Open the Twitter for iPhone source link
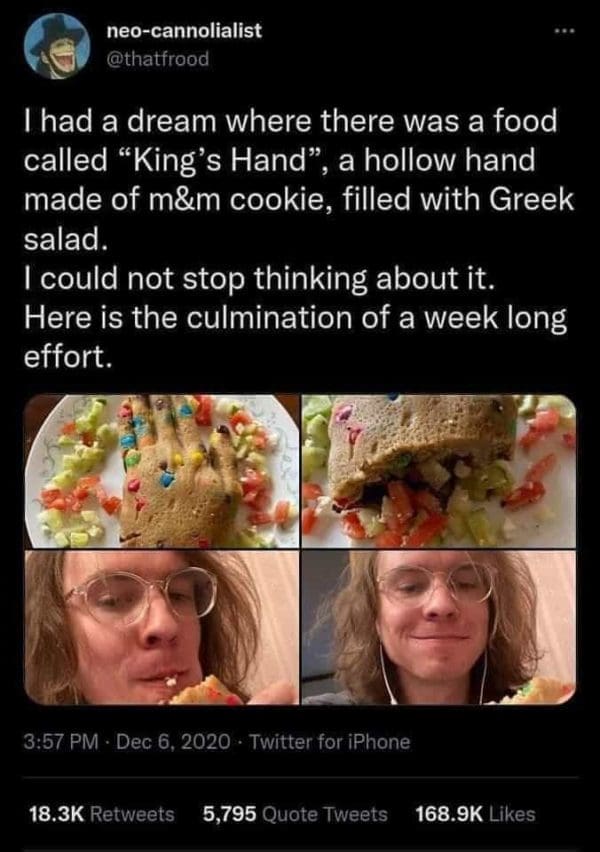The image size is (600, 852). click(x=330, y=742)
